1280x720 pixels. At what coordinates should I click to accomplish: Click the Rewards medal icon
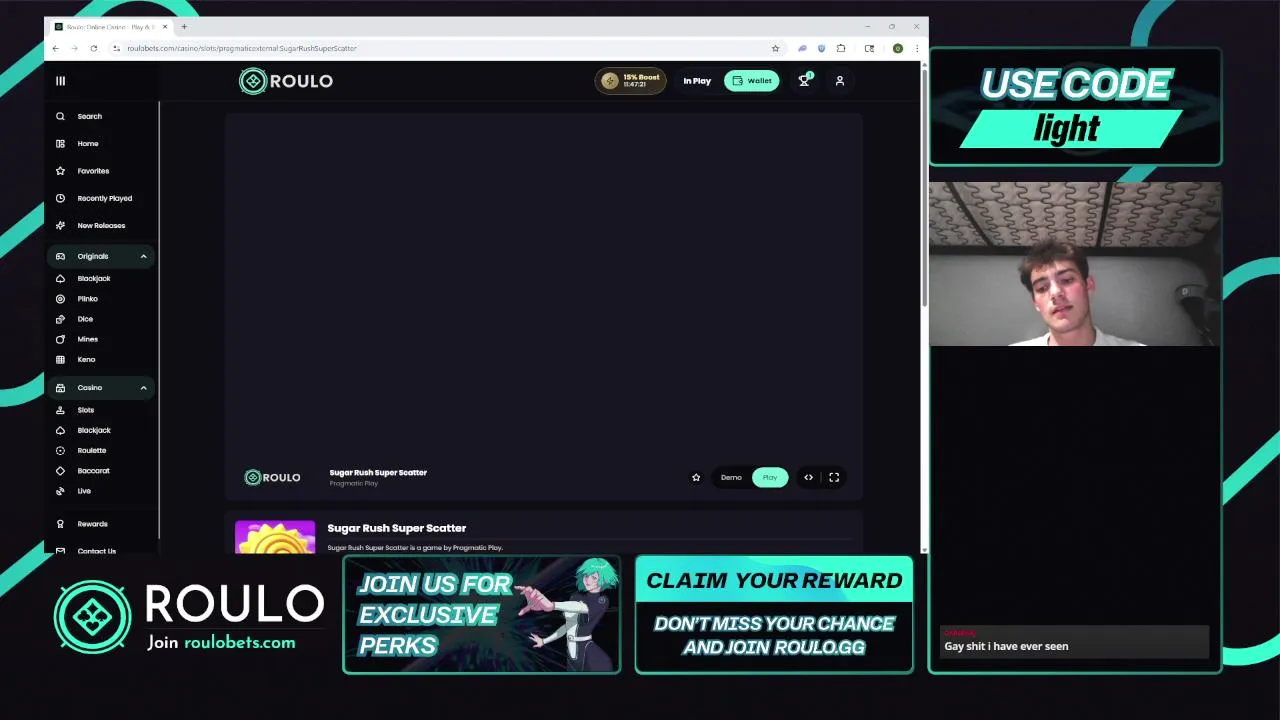[x=60, y=524]
